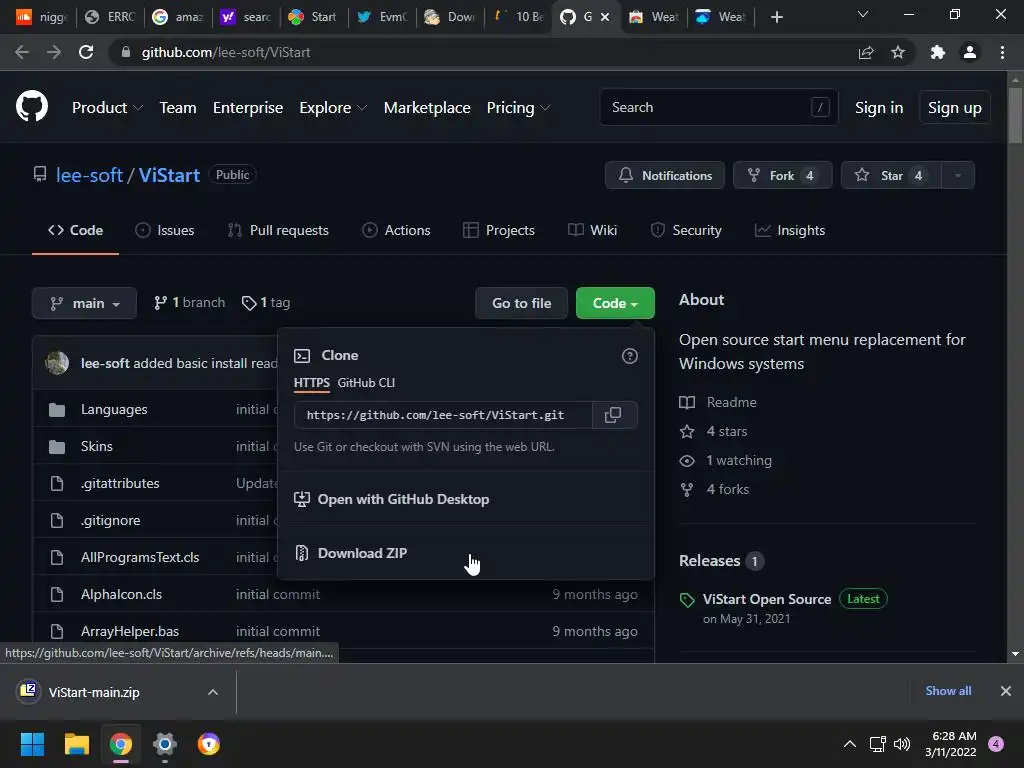
Task: Open the Readme link in About
Action: coord(731,402)
